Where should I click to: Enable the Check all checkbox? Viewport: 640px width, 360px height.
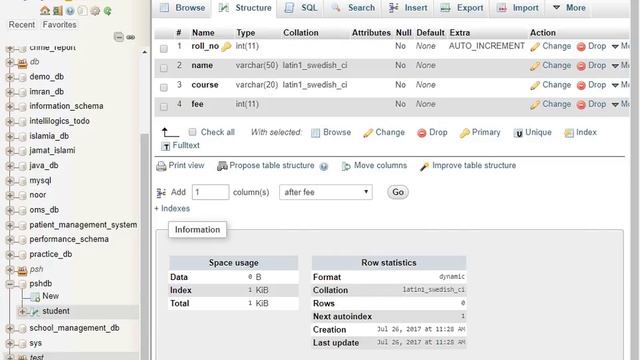tap(192, 132)
